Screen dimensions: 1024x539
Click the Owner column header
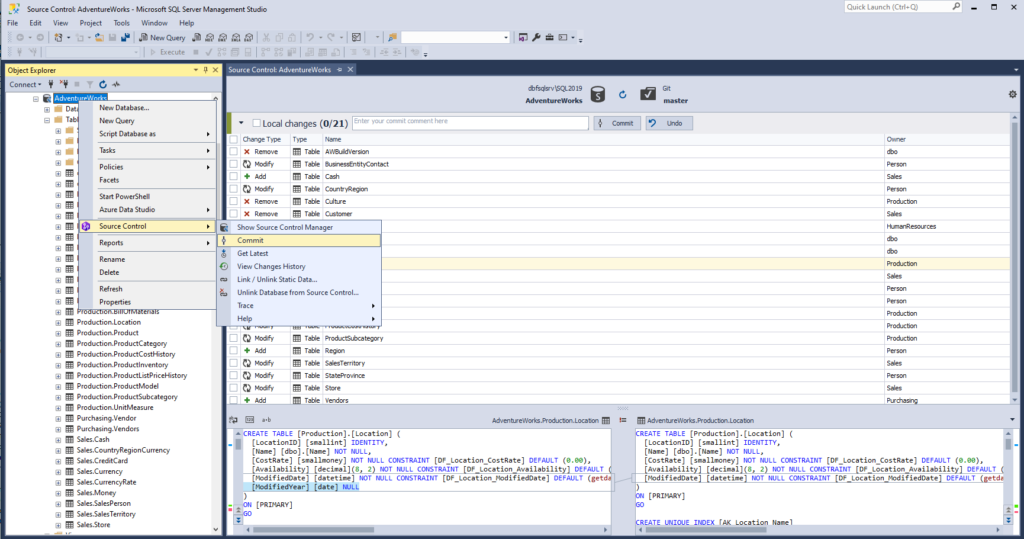click(896, 139)
